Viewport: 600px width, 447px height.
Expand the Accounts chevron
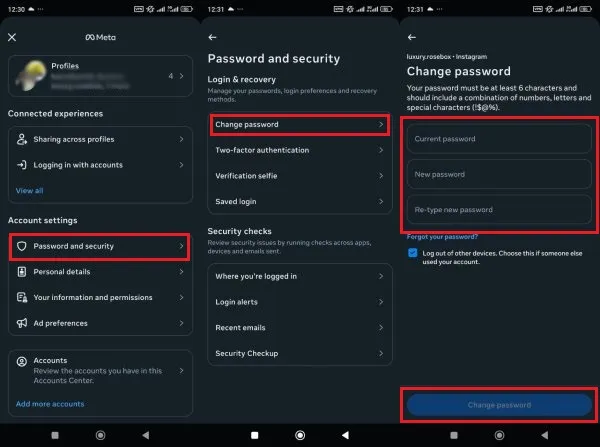click(181, 370)
